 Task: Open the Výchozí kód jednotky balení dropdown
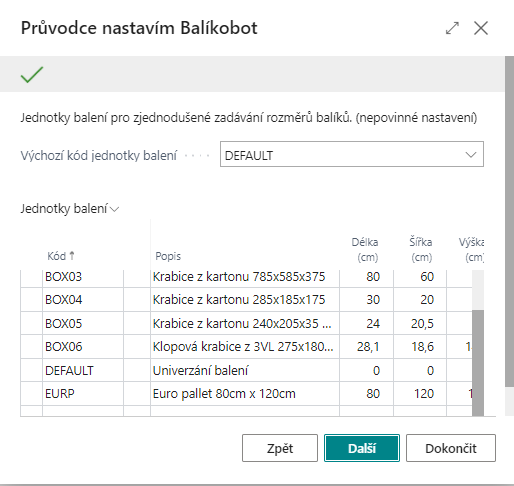tap(471, 155)
